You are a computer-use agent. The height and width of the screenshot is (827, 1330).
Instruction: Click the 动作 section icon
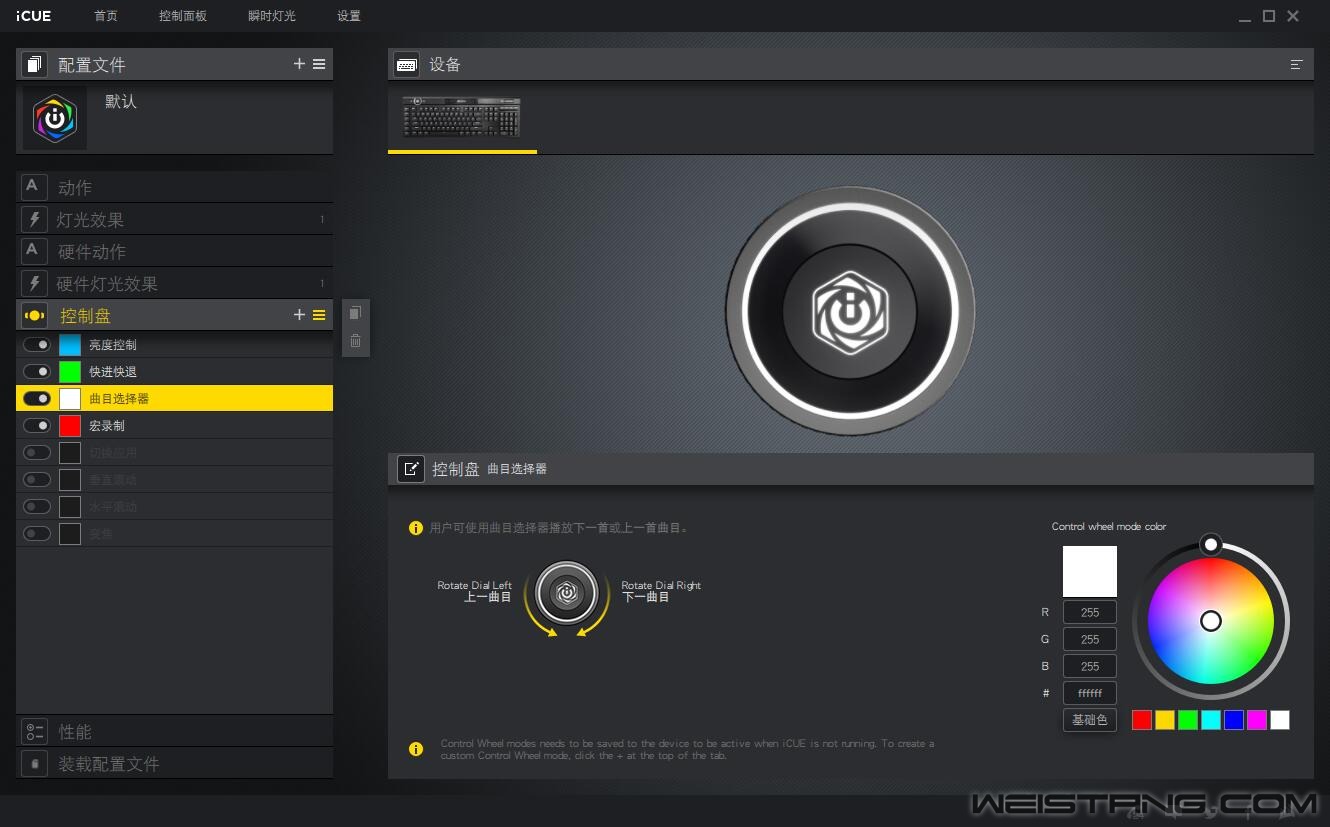34,187
